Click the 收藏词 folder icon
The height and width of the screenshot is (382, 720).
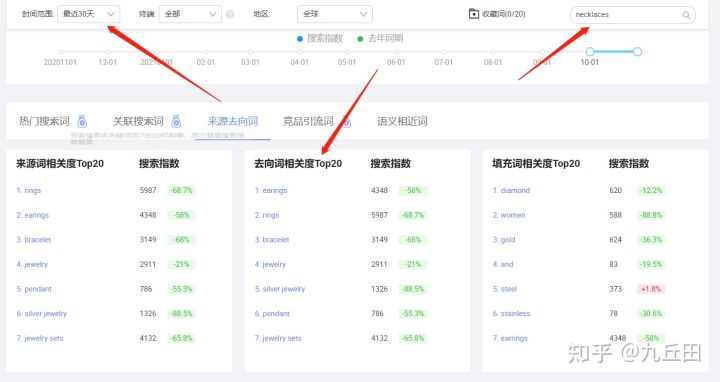coord(473,14)
